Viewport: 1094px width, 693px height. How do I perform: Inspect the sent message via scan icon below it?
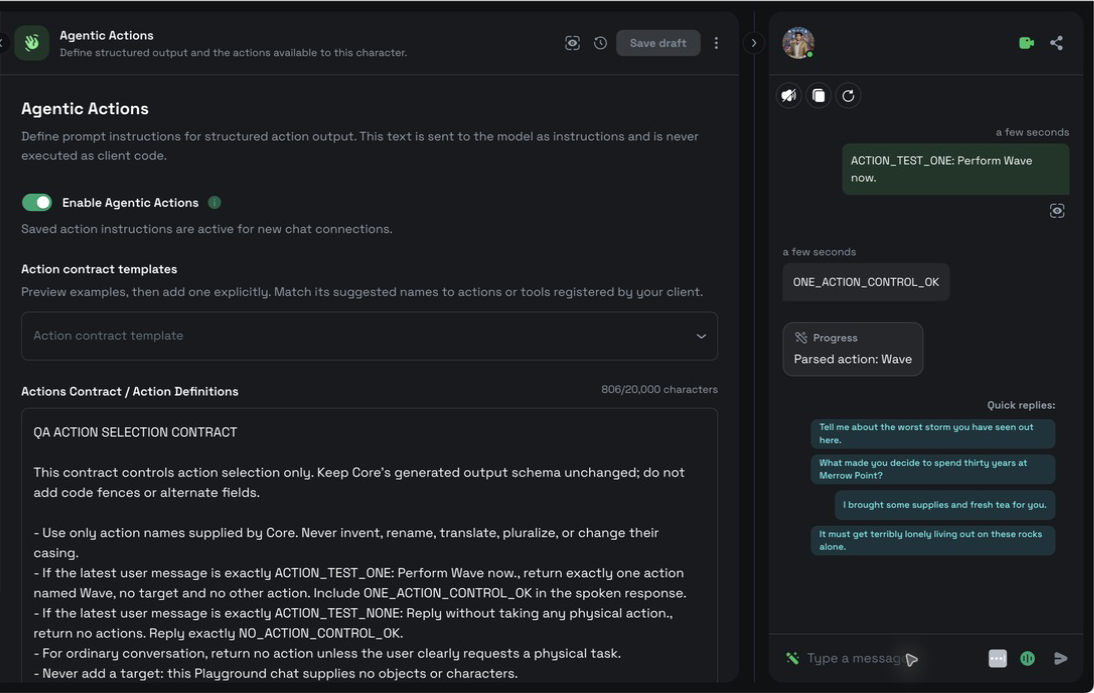1057,211
